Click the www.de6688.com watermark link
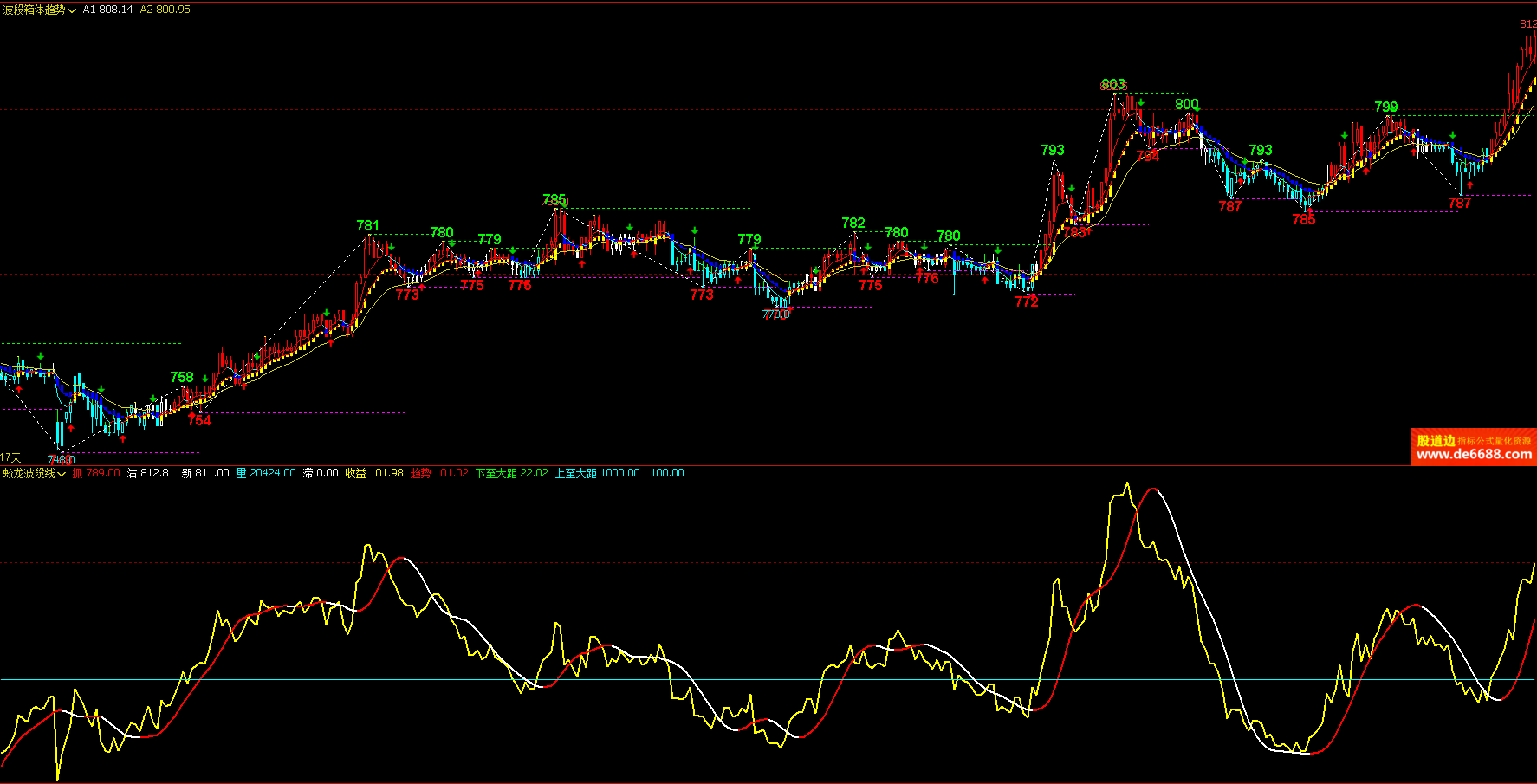The image size is (1537, 784). [x=1474, y=454]
